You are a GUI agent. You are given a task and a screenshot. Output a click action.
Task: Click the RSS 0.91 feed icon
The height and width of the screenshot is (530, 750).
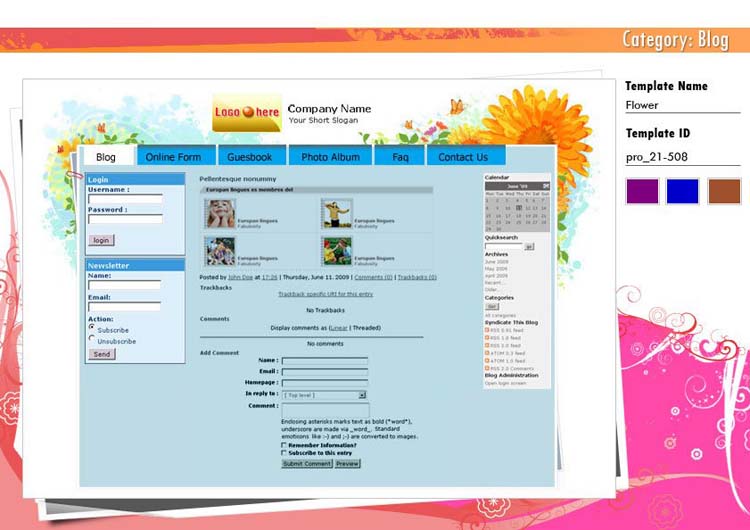coord(487,330)
